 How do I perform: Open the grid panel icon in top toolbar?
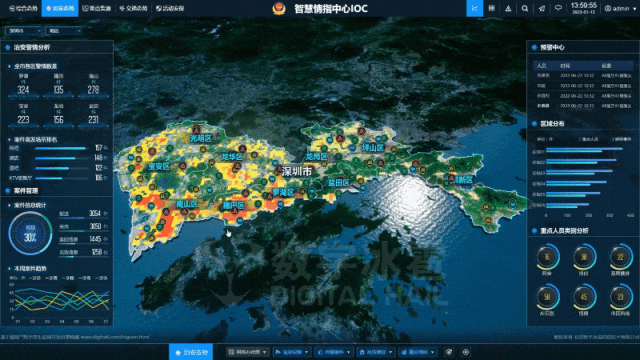click(x=491, y=8)
